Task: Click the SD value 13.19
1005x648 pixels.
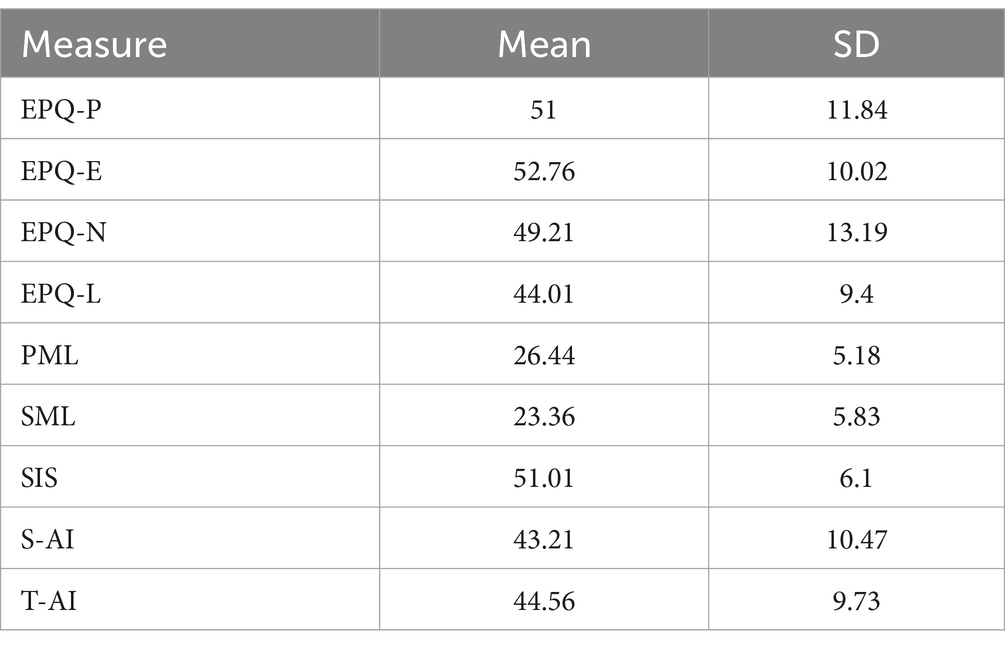Action: click(x=857, y=233)
